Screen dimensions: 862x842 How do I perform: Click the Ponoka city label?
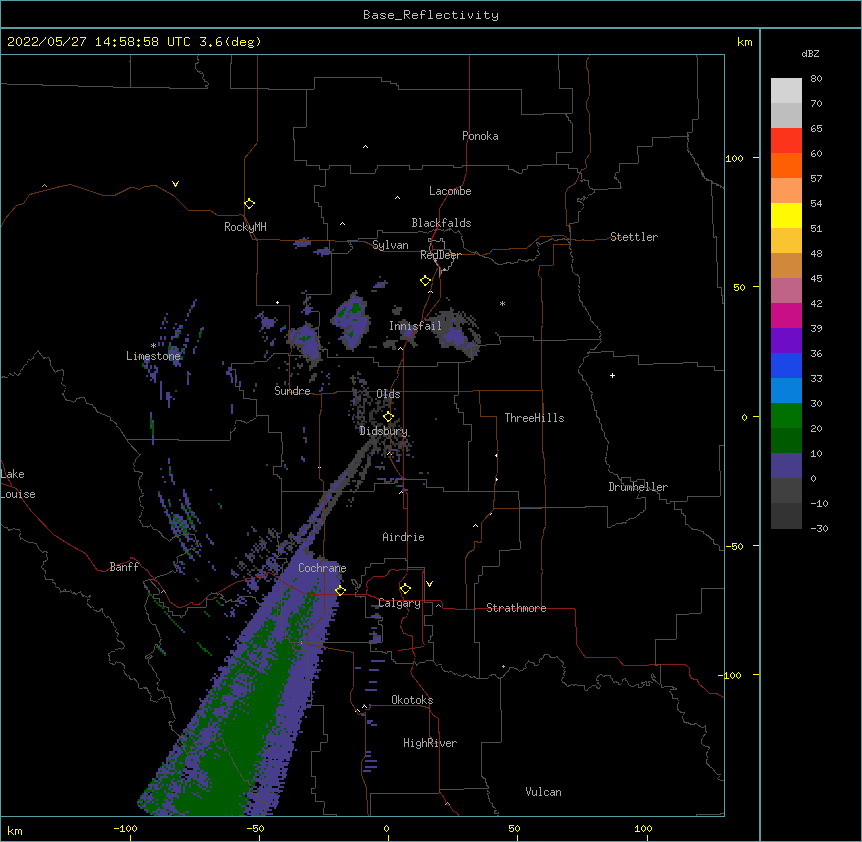[480, 136]
